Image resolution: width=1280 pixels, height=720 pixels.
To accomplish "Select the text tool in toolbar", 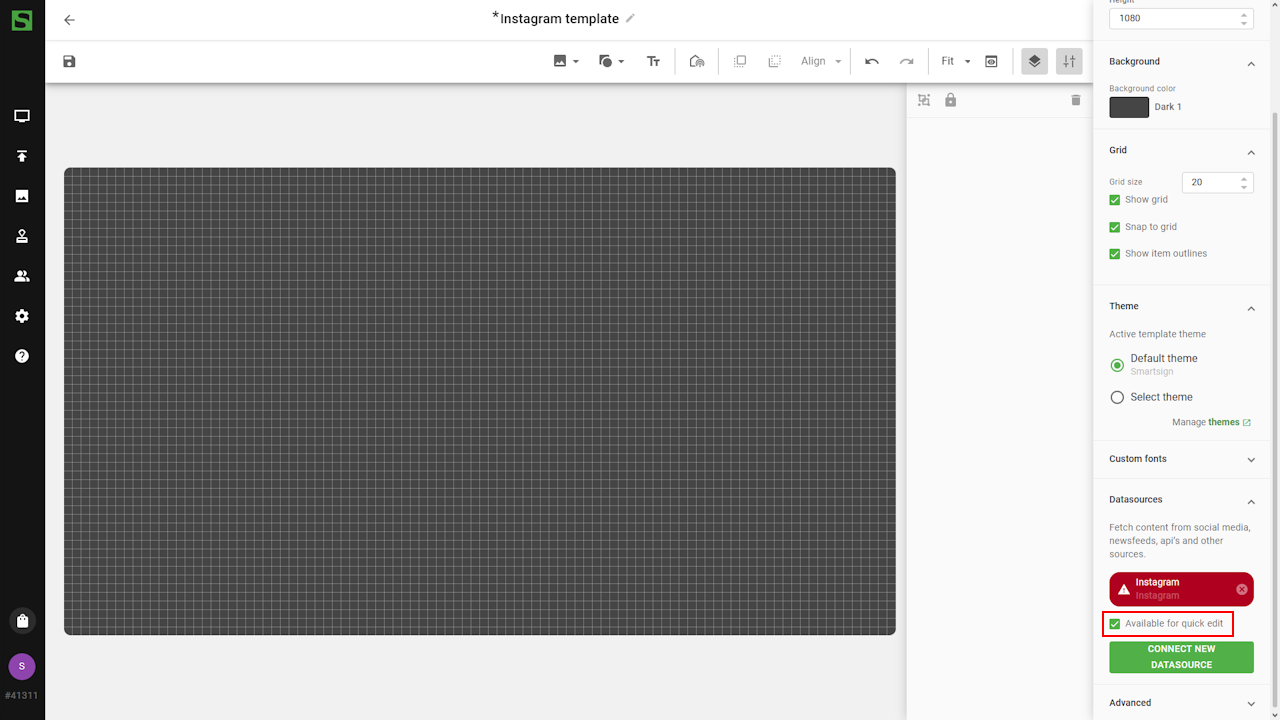I will coord(653,62).
